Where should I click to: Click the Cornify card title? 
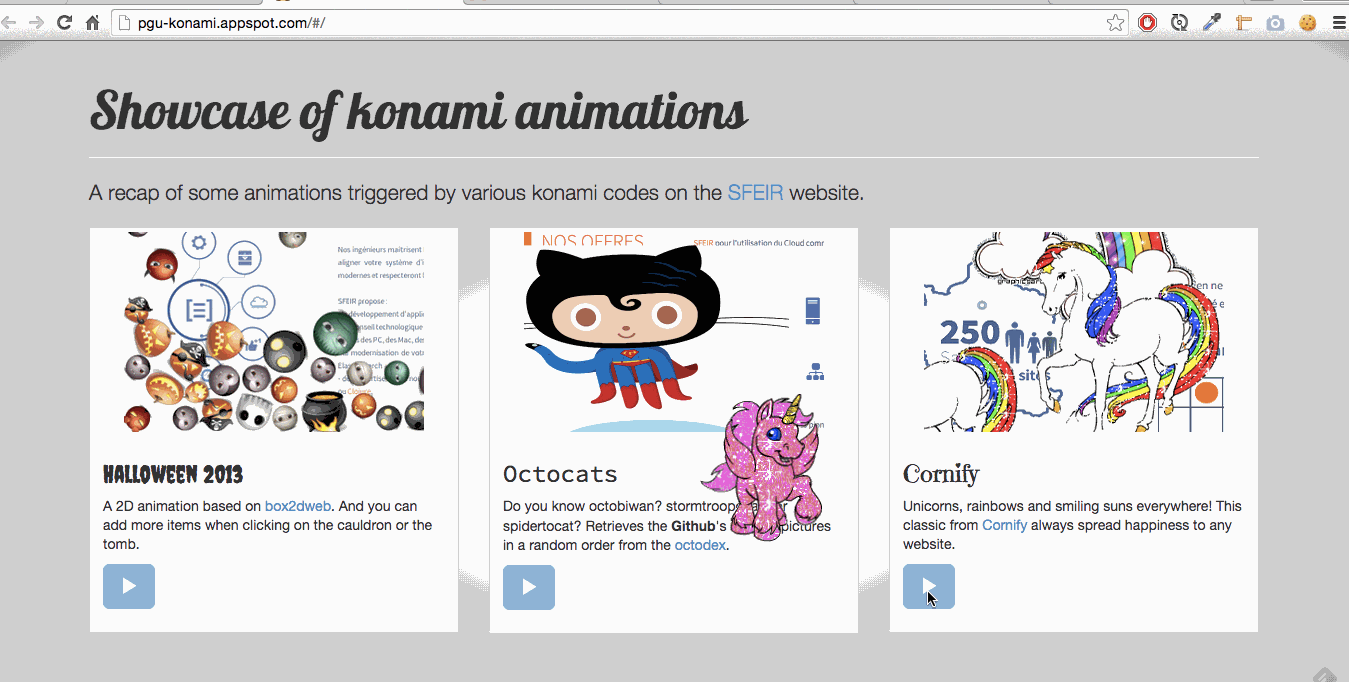(941, 473)
